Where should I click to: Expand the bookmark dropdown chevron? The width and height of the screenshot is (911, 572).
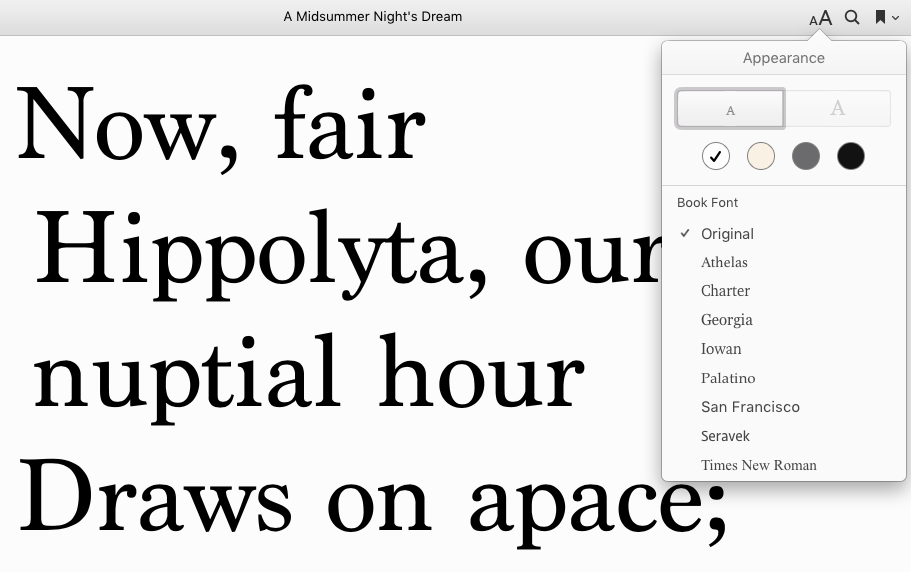895,18
